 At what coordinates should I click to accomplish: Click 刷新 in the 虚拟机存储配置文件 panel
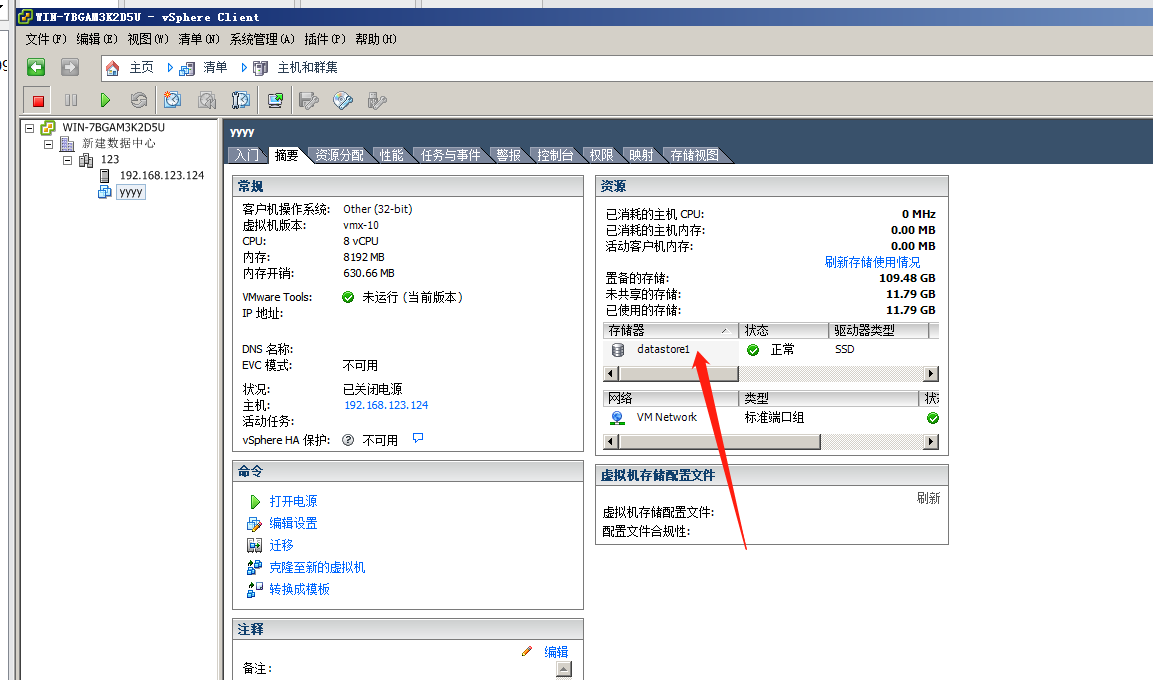[x=928, y=498]
